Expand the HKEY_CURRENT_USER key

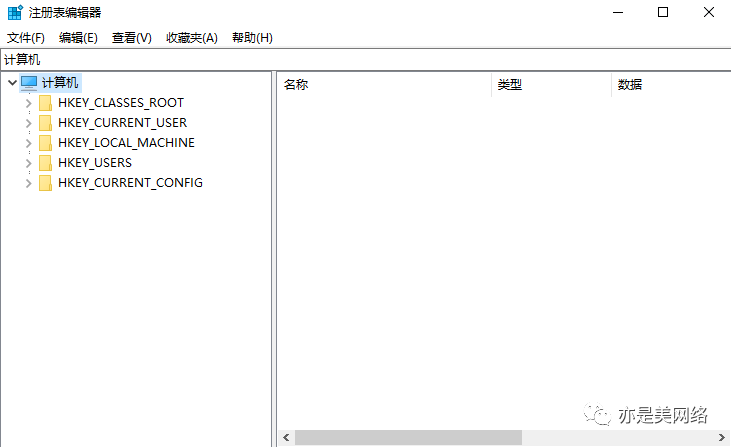tap(28, 123)
